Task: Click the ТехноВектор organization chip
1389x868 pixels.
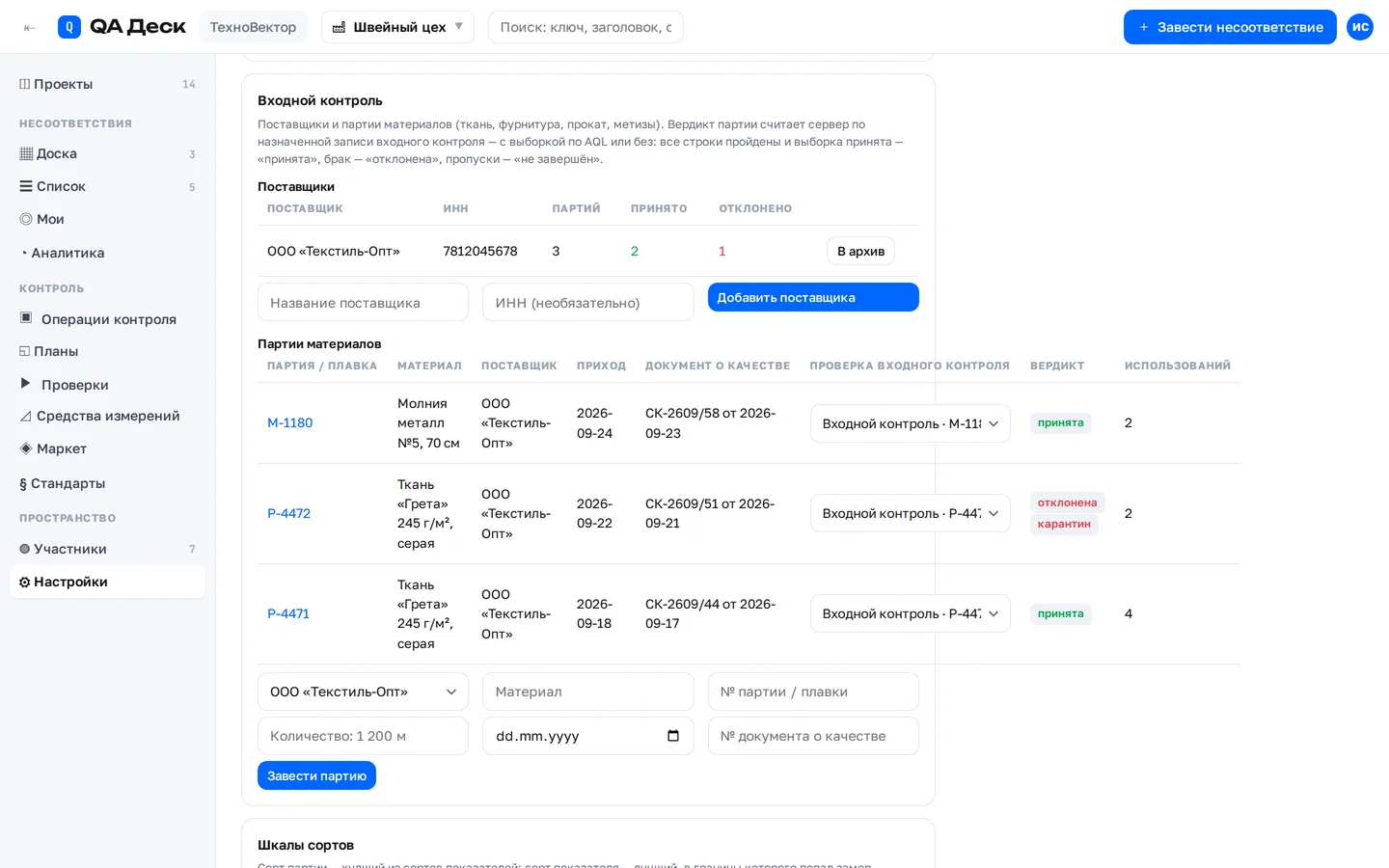Action: tap(253, 27)
